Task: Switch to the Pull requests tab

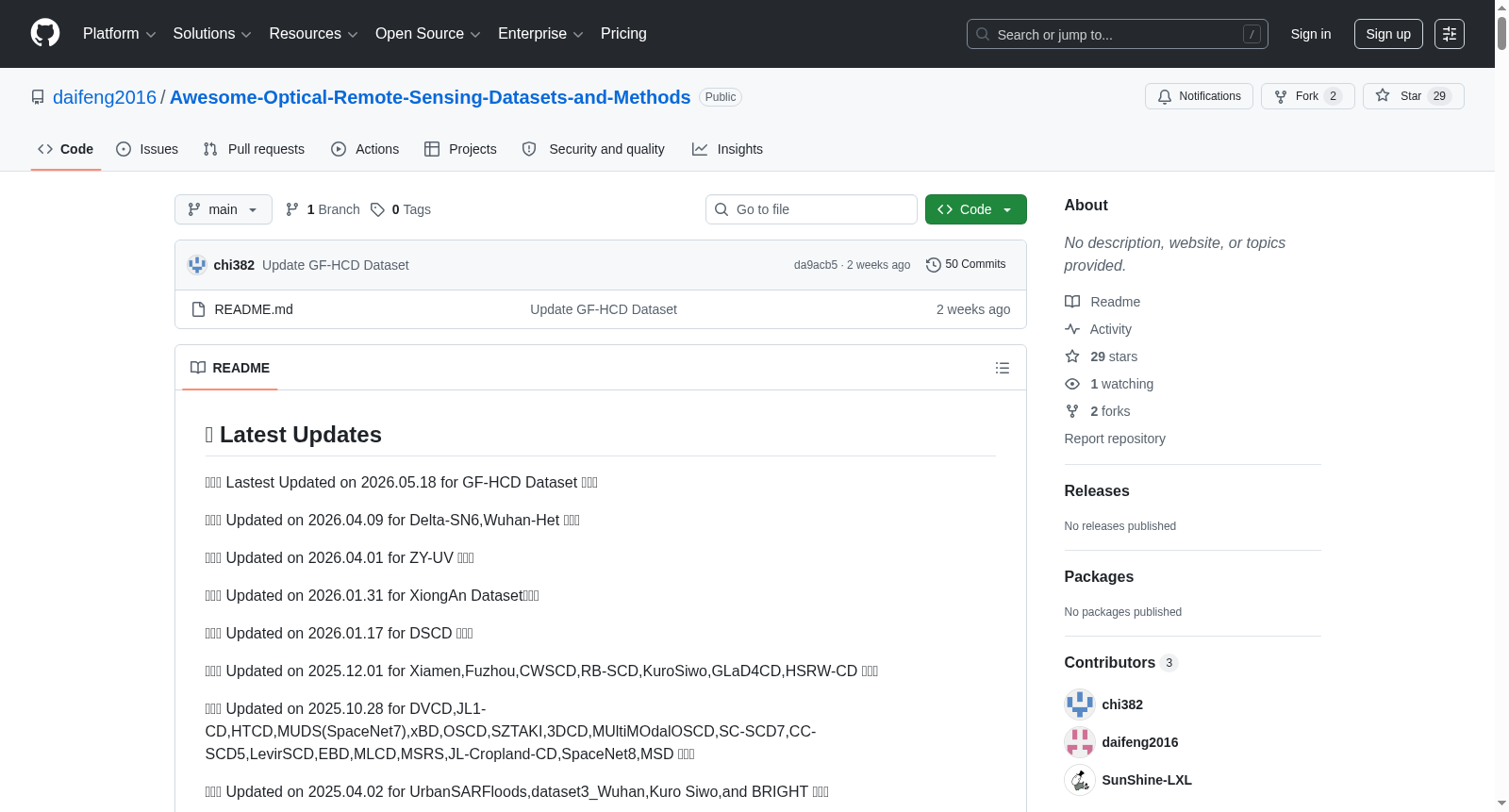Action: tap(254, 149)
